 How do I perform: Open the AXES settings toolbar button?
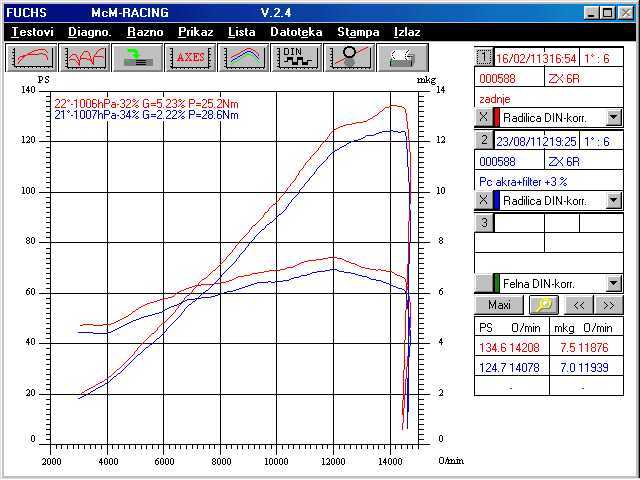[190, 57]
